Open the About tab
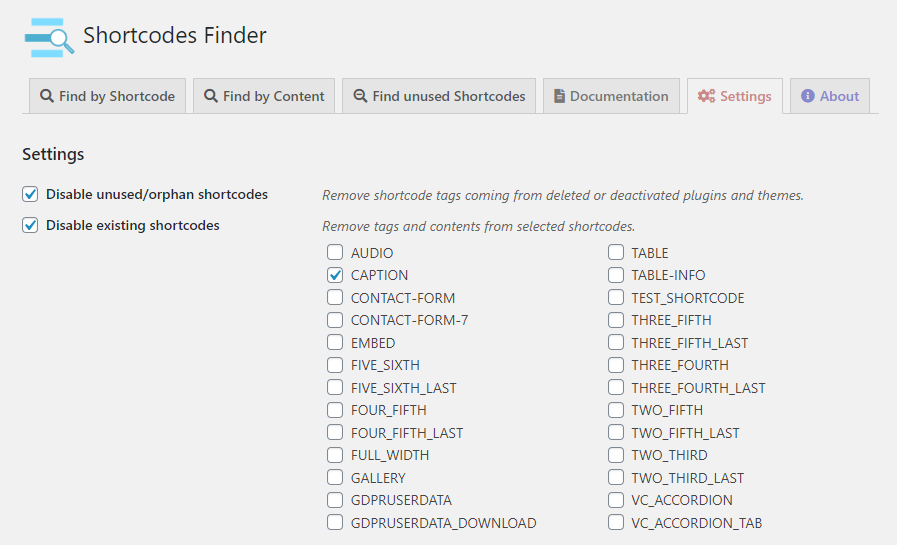Image resolution: width=897 pixels, height=545 pixels. [830, 97]
